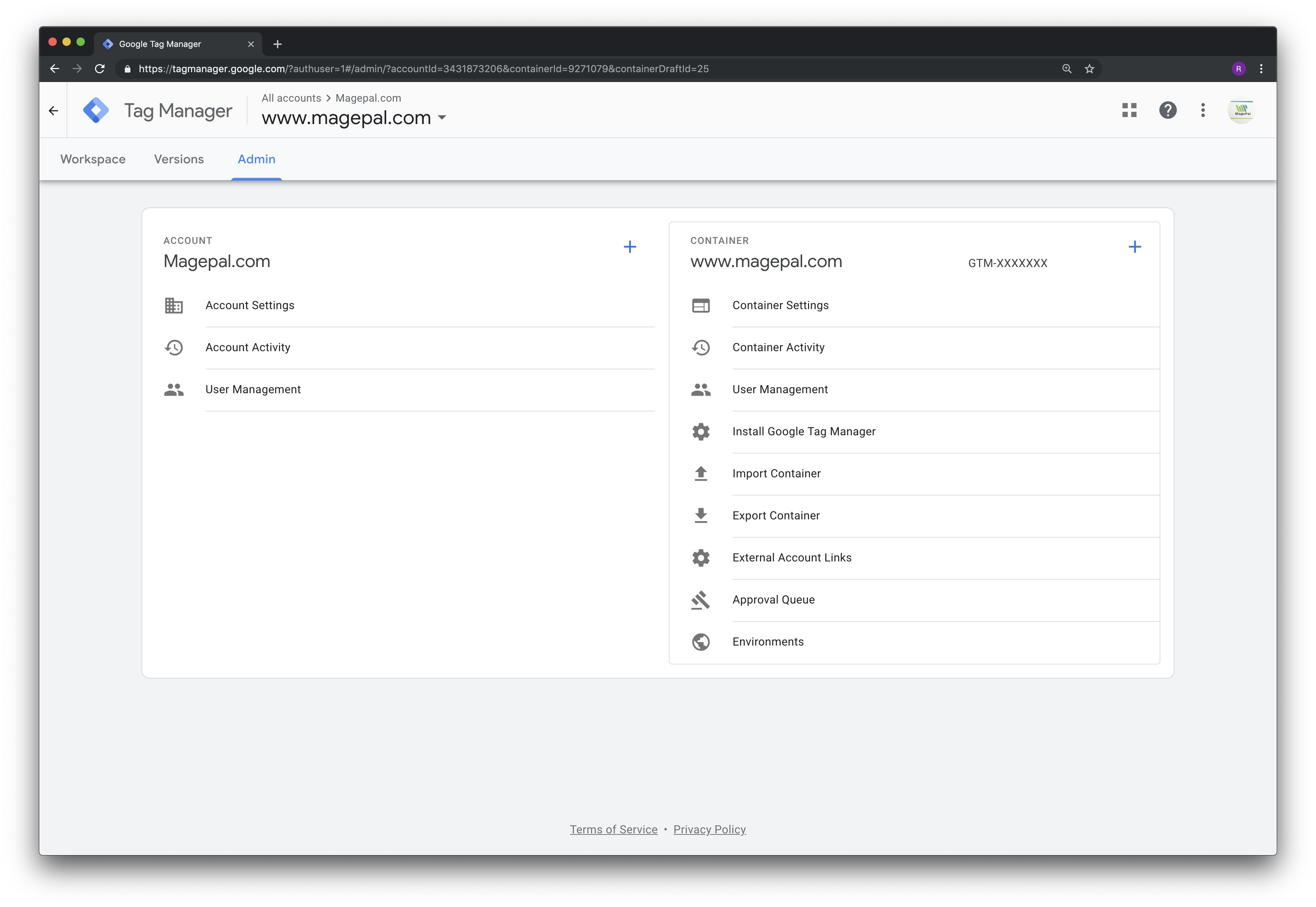Select the Admin tab
Screen dimensions: 1316x907
pos(256,160)
